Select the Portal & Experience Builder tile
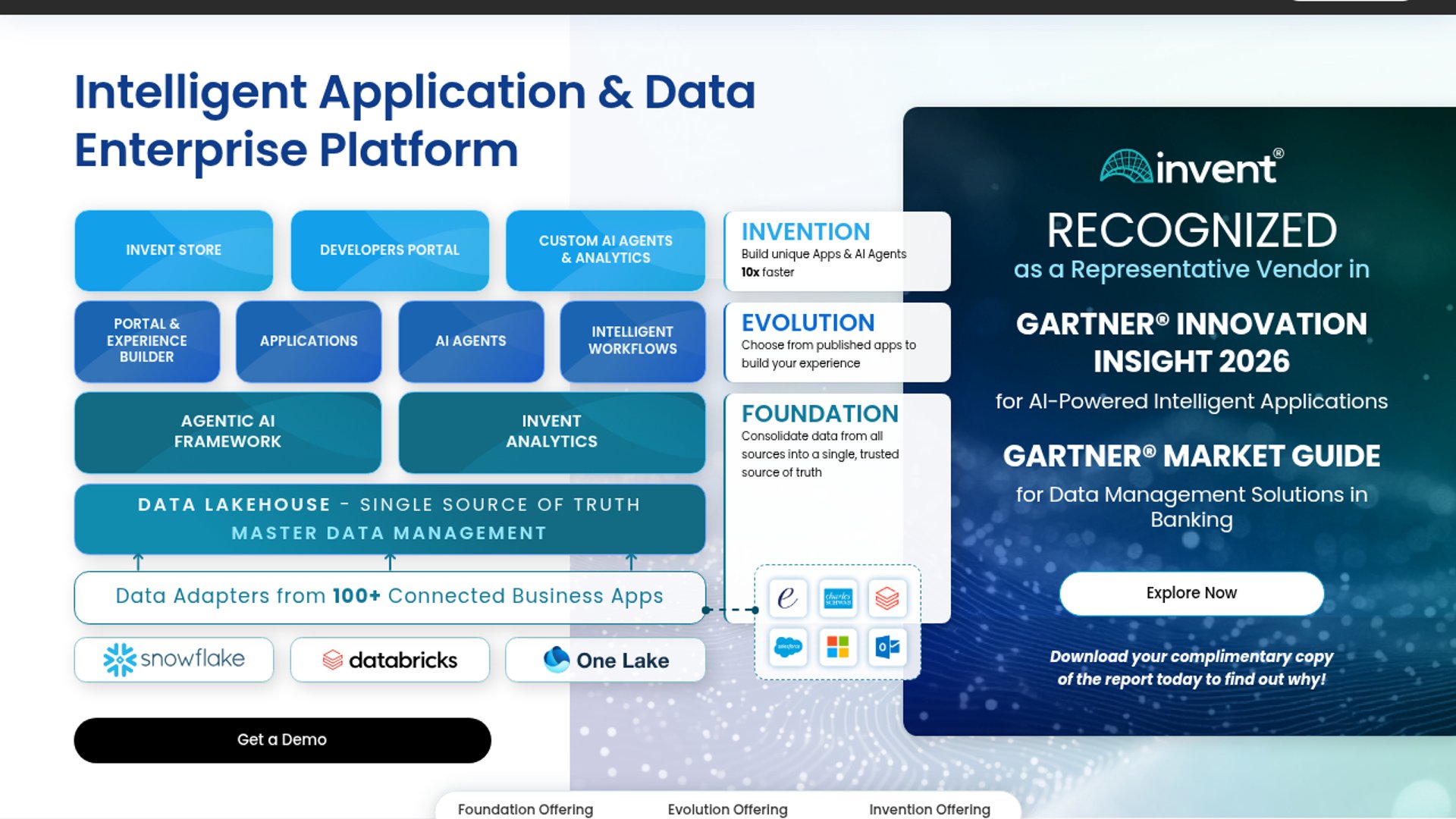Viewport: 1456px width, 819px height. [147, 341]
